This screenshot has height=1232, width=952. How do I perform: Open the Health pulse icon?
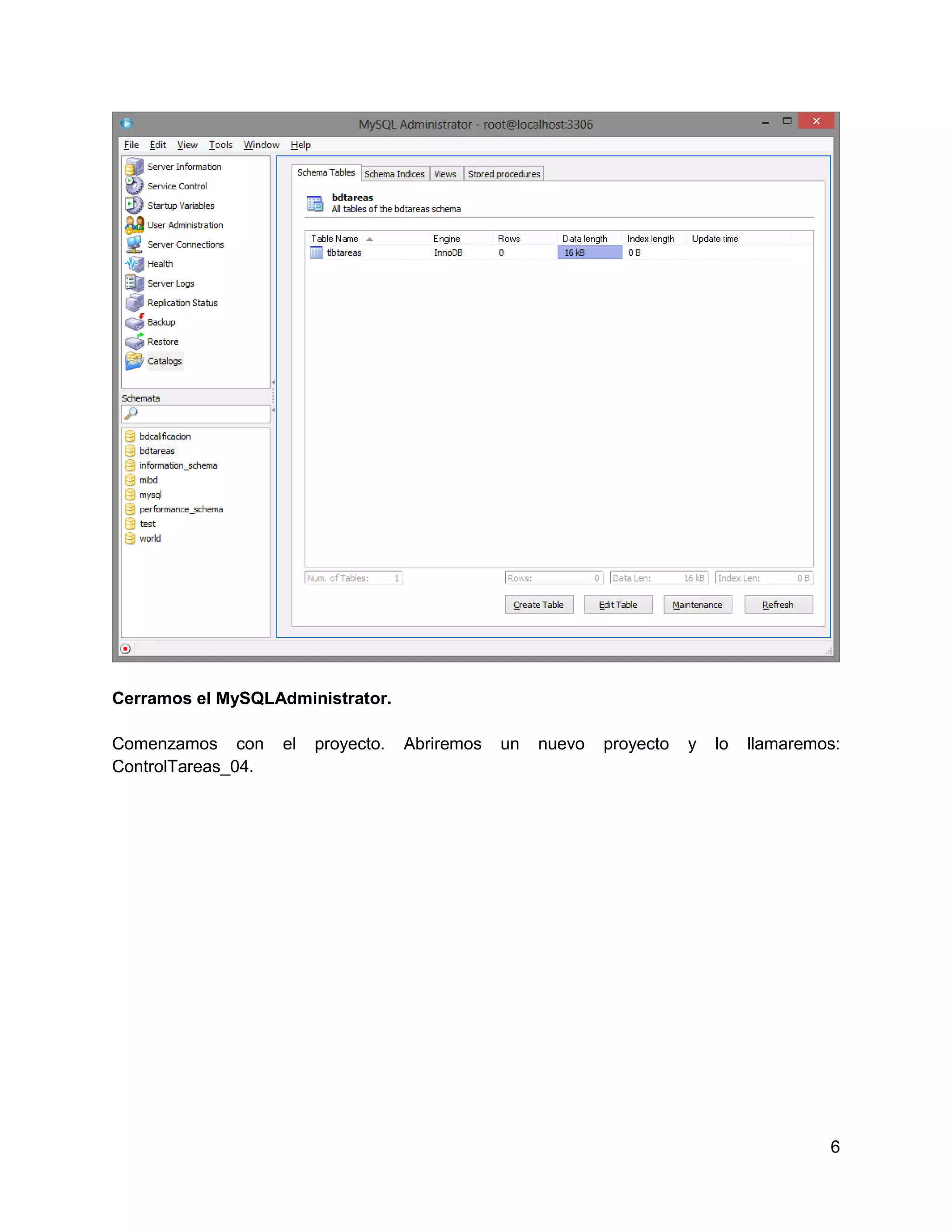pos(134,264)
